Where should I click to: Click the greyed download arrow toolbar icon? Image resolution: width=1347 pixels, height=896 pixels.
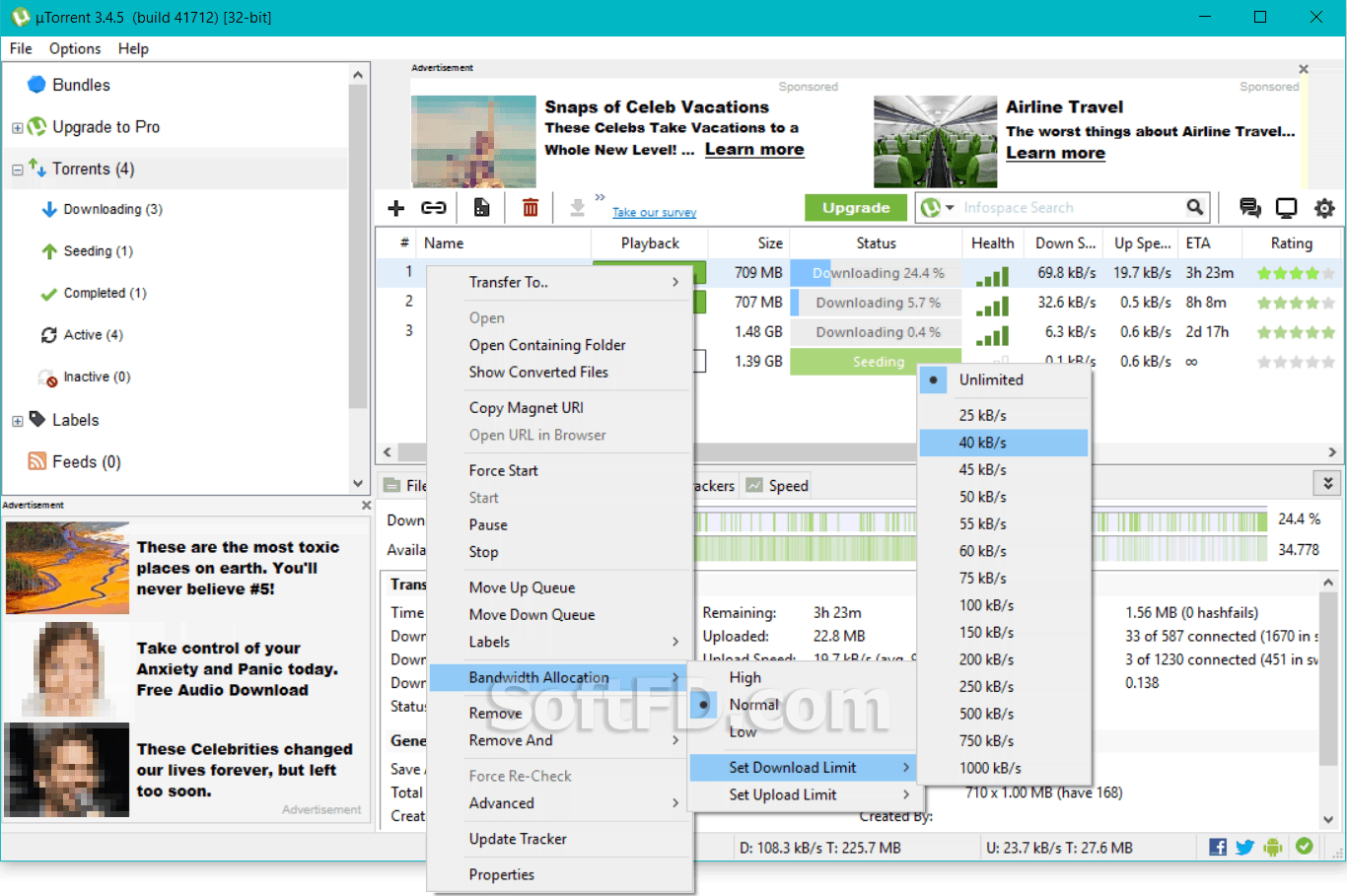578,208
